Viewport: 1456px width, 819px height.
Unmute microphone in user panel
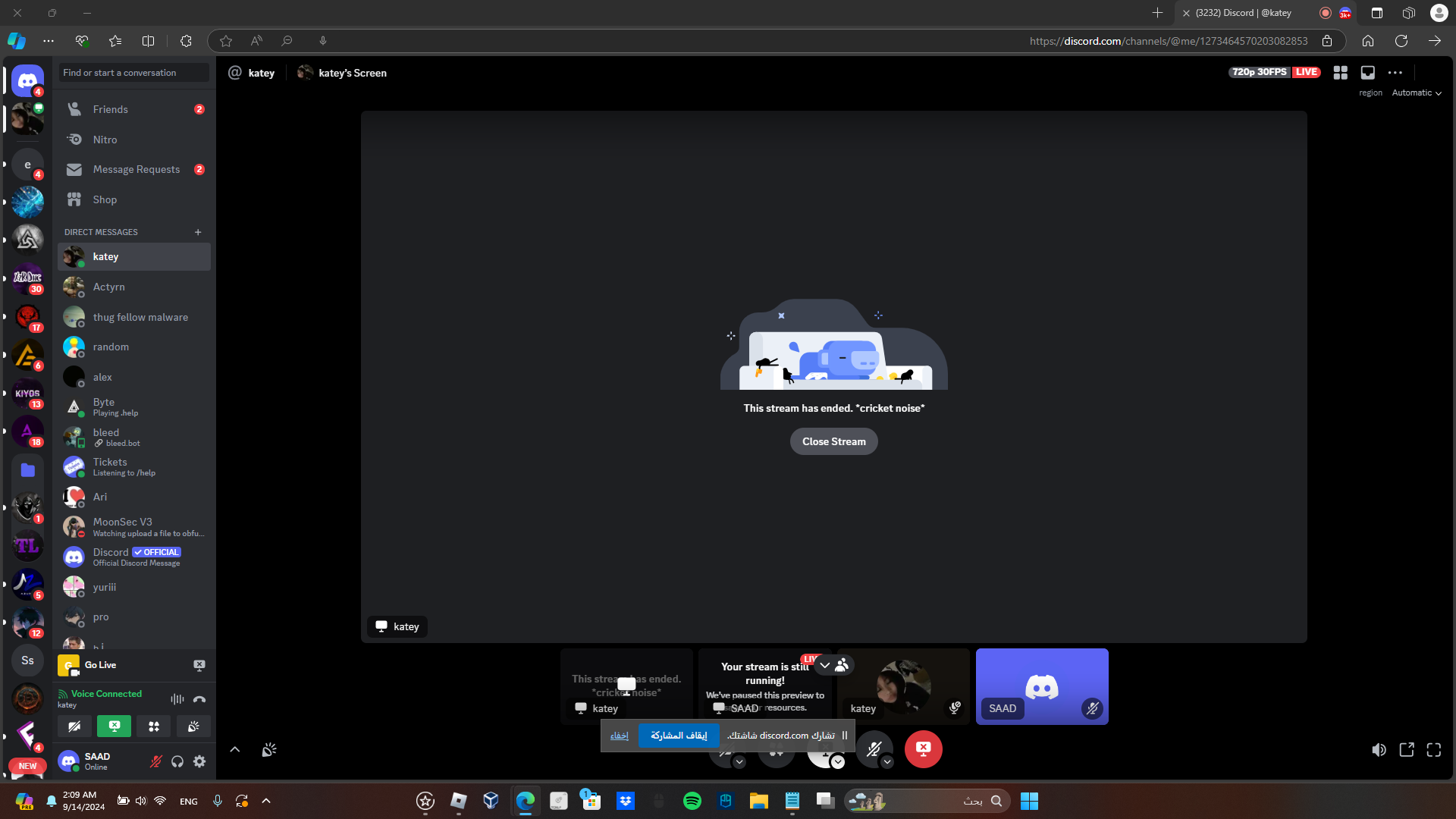(x=155, y=761)
